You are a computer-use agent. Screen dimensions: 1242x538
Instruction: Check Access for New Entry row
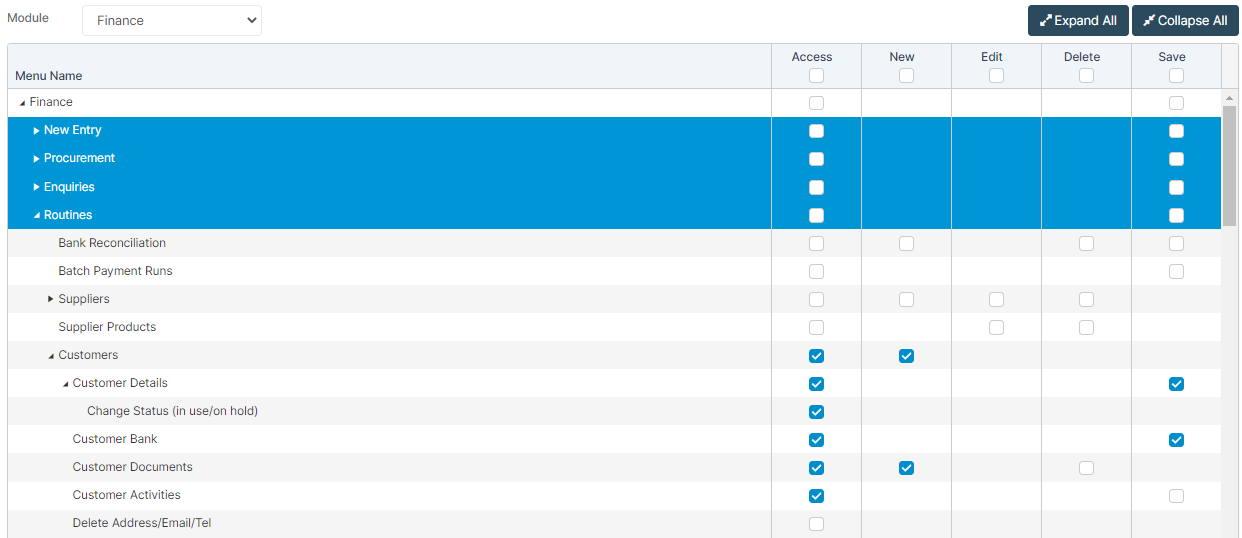pos(817,131)
